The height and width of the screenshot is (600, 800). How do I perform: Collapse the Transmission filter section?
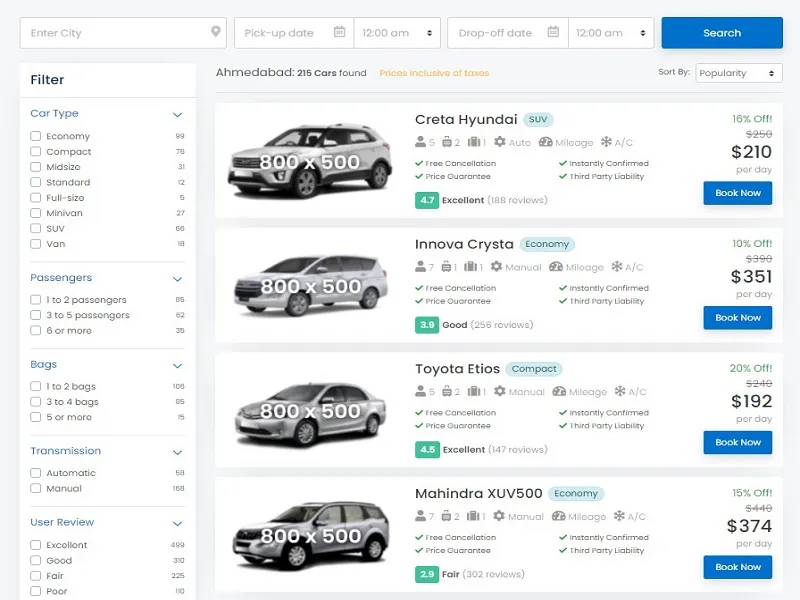(x=177, y=452)
